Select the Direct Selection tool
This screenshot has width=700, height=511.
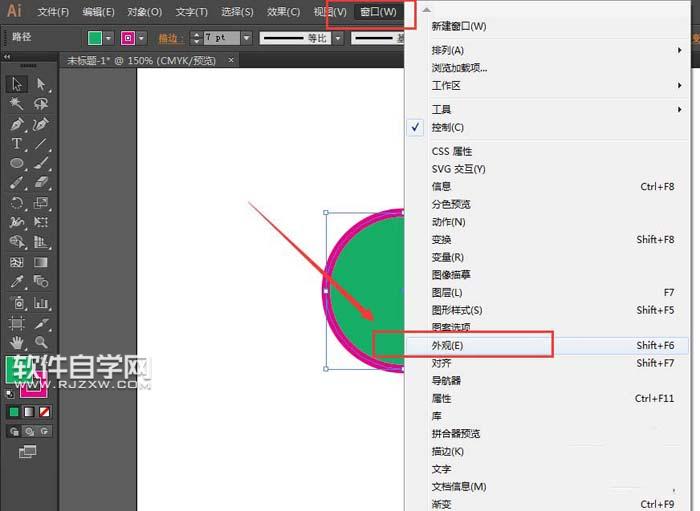(x=41, y=84)
